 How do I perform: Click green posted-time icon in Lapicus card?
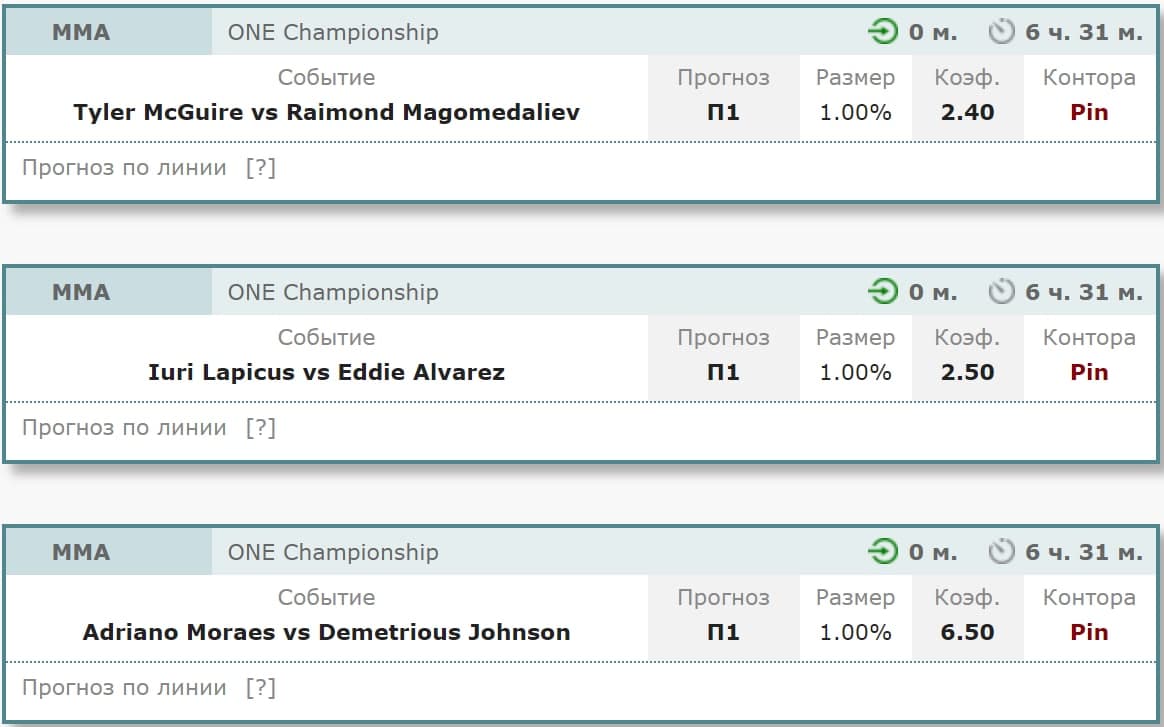click(883, 292)
